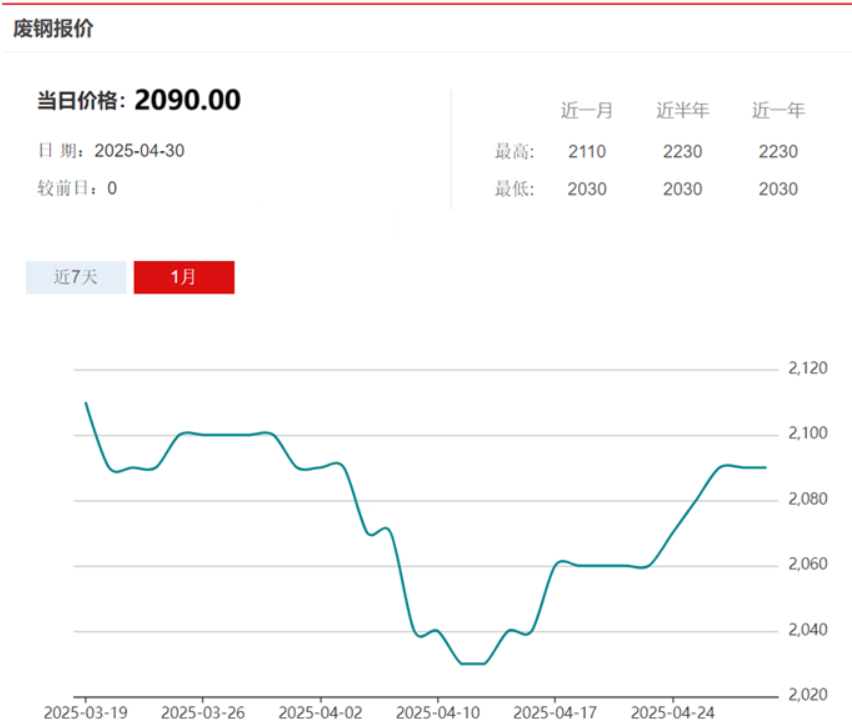Viewport: 852px width, 724px height.
Task: Select the 1月 red tab
Action: coord(184,277)
